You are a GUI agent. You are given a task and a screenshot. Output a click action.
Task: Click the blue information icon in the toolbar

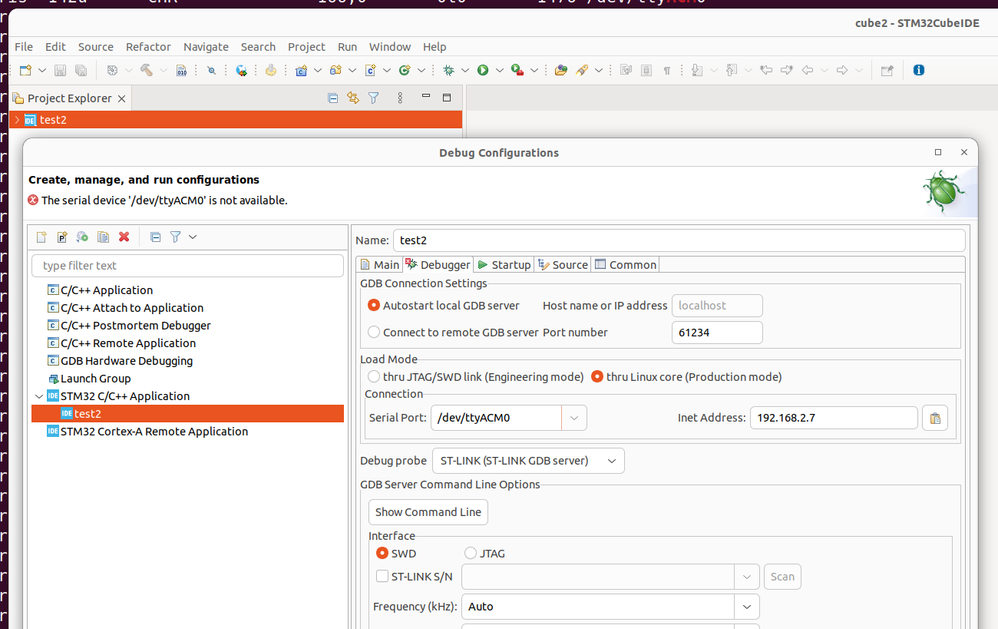918,70
